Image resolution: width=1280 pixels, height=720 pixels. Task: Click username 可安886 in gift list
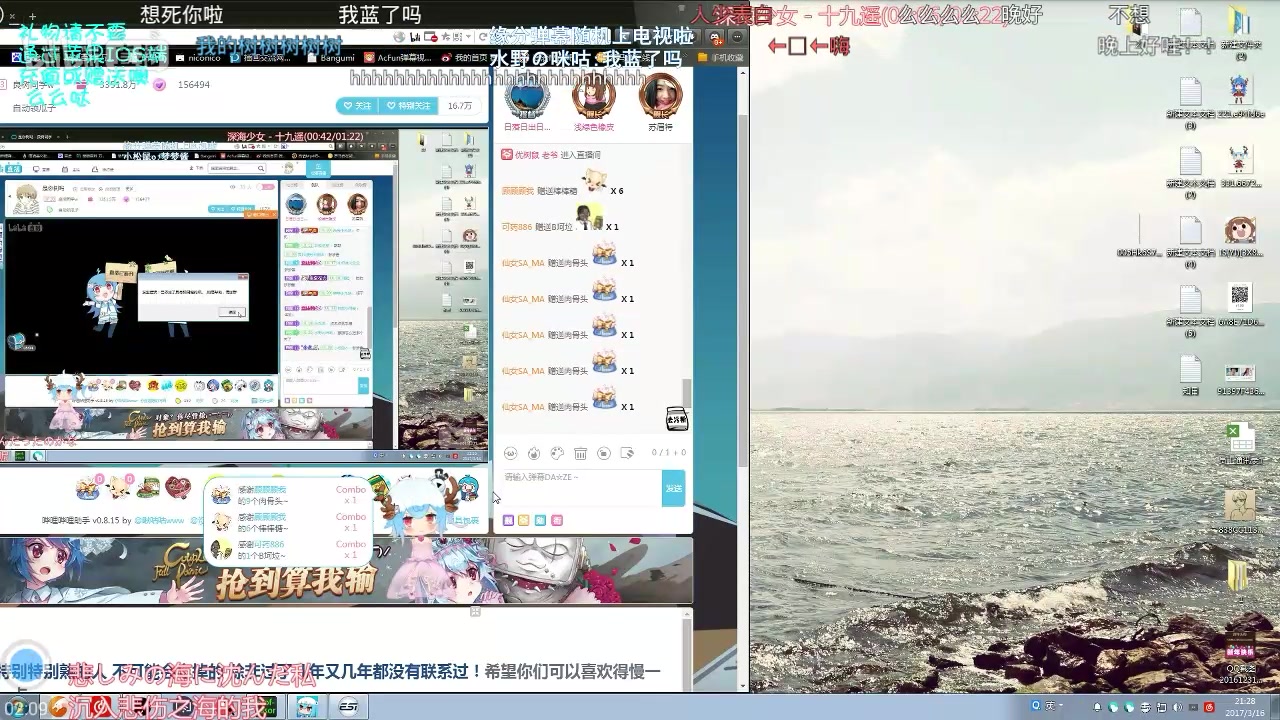coord(517,227)
